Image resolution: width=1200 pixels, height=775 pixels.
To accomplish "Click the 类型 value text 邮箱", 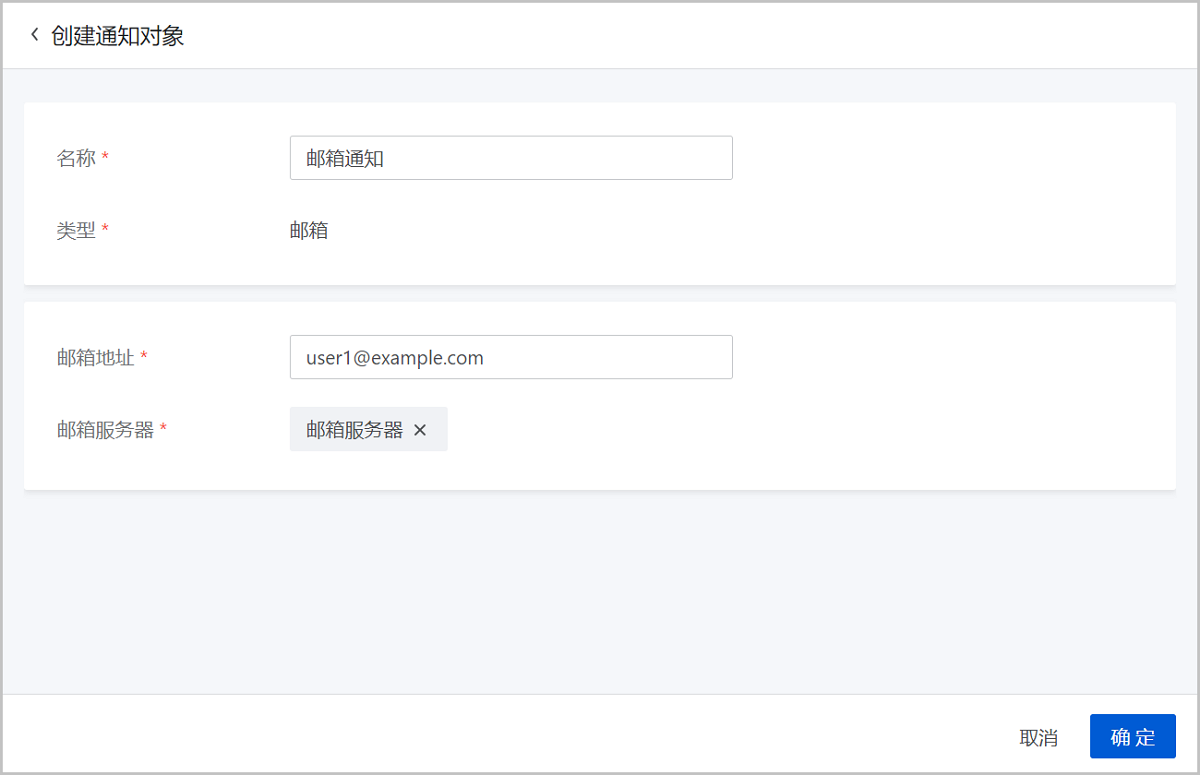I will pos(309,231).
